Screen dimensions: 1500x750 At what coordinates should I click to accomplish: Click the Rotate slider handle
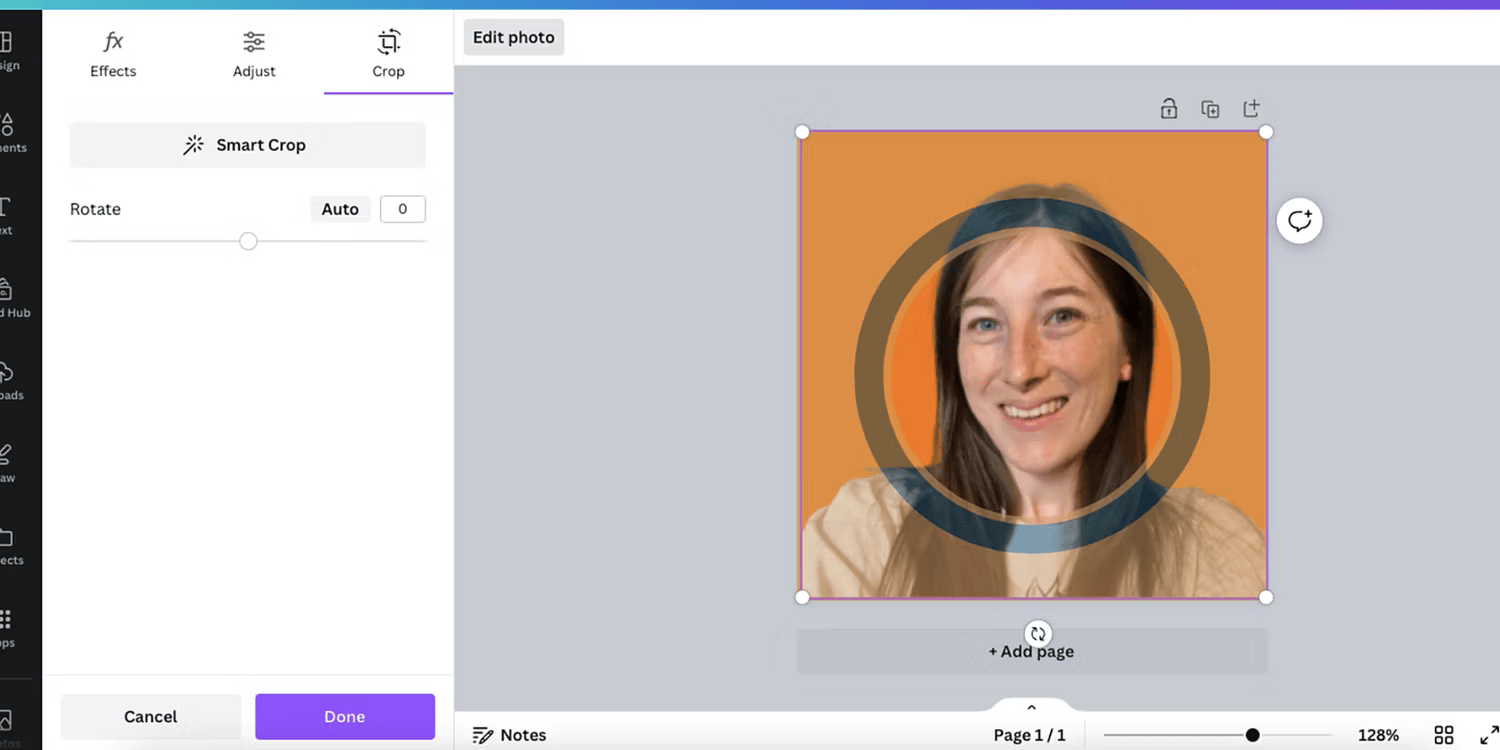[x=248, y=241]
